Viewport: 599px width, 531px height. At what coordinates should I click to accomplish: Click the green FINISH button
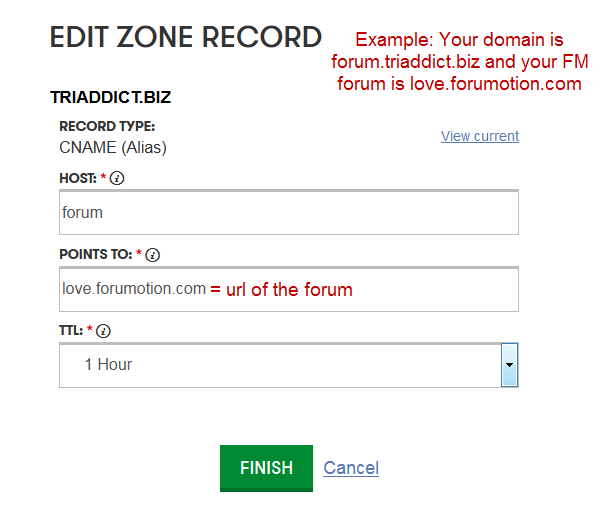tap(266, 468)
